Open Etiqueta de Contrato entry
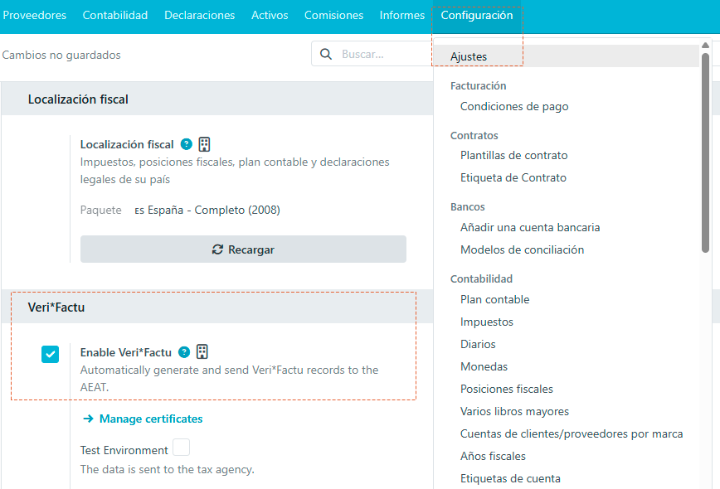 click(x=513, y=178)
